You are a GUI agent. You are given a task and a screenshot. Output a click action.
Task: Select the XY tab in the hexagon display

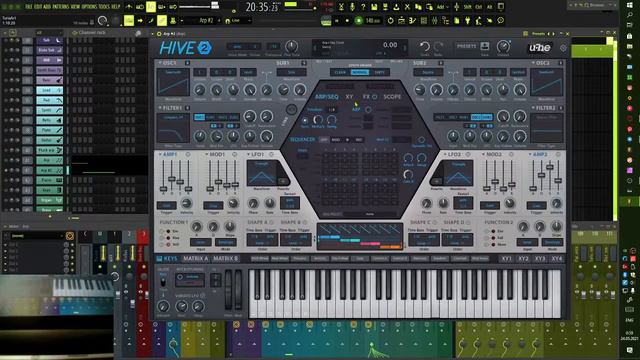tap(349, 97)
